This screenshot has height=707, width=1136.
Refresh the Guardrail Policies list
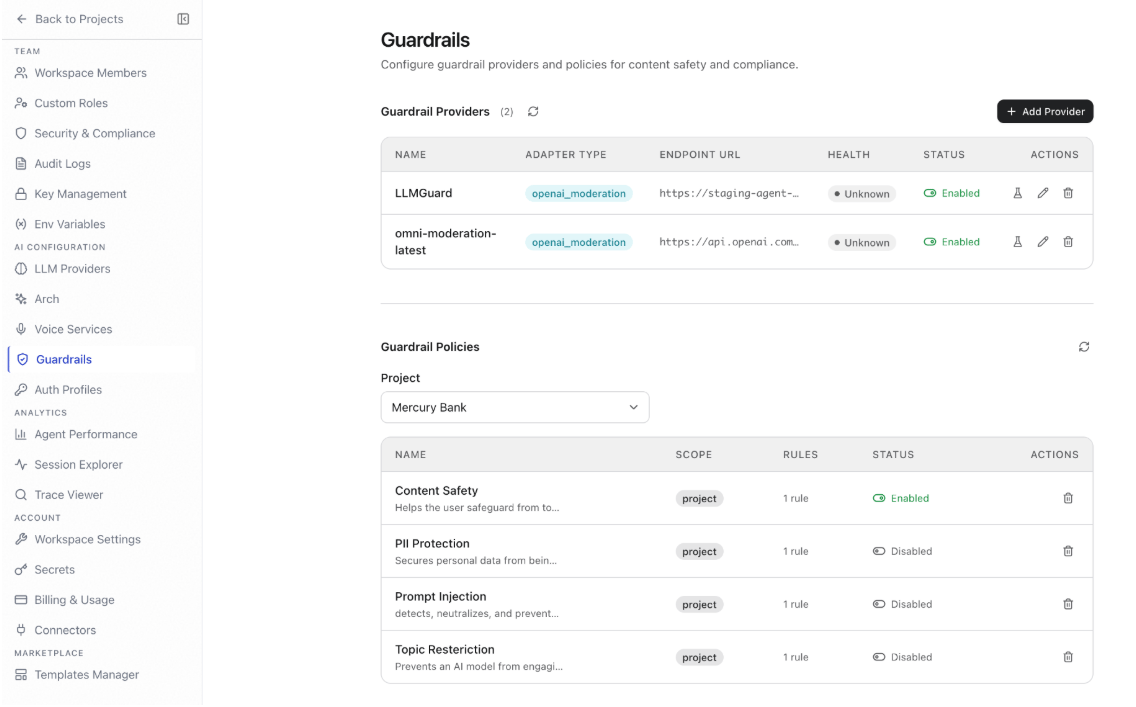tap(1084, 347)
